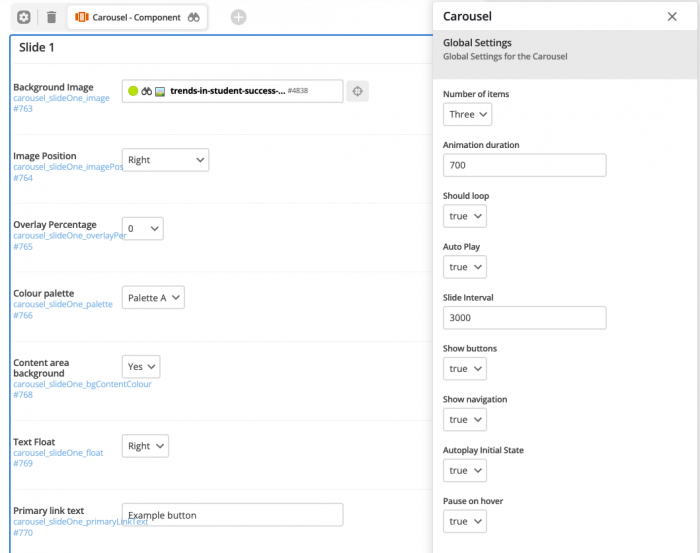The width and height of the screenshot is (700, 553).
Task: Open the Image Position dropdown
Action: (165, 160)
